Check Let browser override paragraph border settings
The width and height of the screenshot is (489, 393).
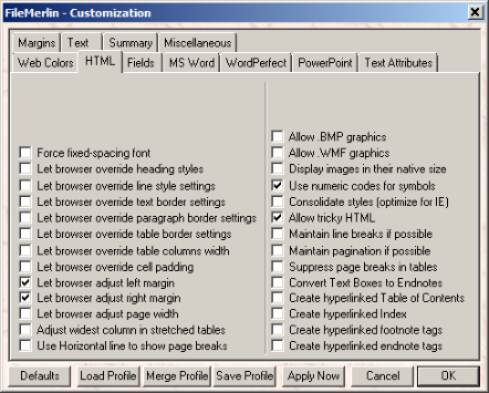coord(25,218)
